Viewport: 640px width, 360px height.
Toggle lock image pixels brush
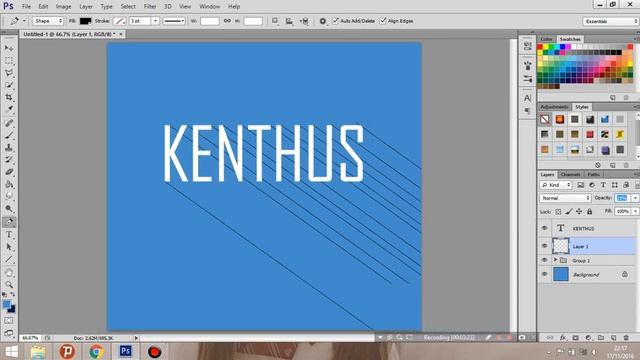(569, 211)
